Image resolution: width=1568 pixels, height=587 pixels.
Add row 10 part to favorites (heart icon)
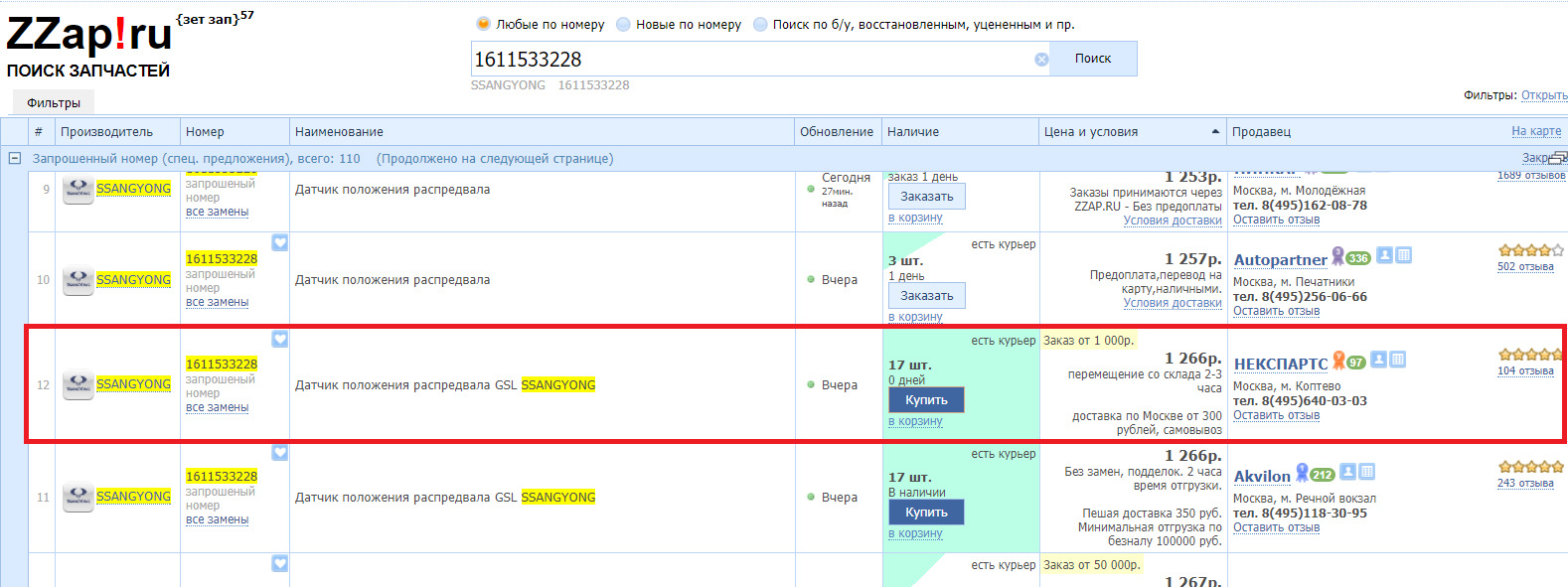(x=280, y=242)
